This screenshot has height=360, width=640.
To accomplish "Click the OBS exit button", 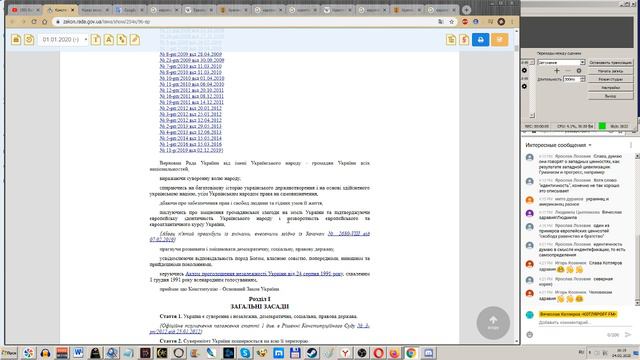I will 611,96.
